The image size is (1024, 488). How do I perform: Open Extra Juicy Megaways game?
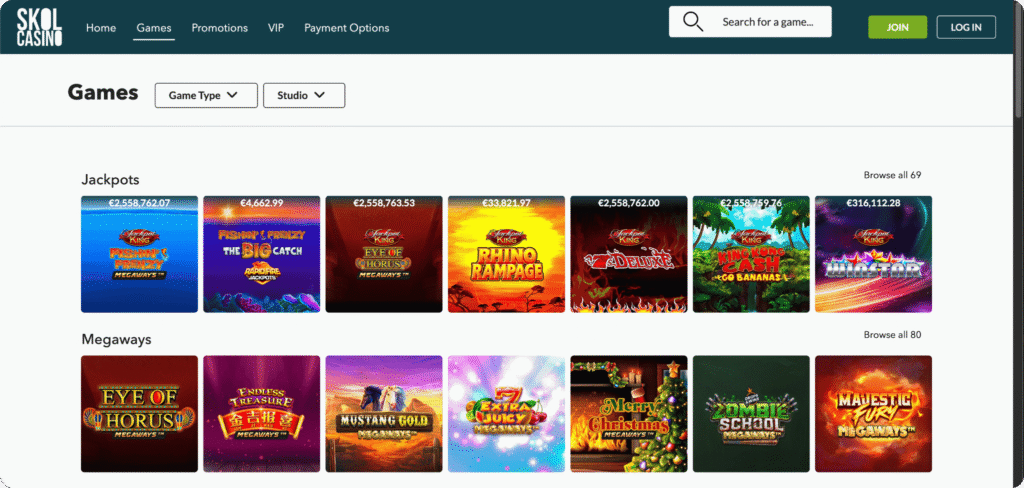(x=506, y=414)
